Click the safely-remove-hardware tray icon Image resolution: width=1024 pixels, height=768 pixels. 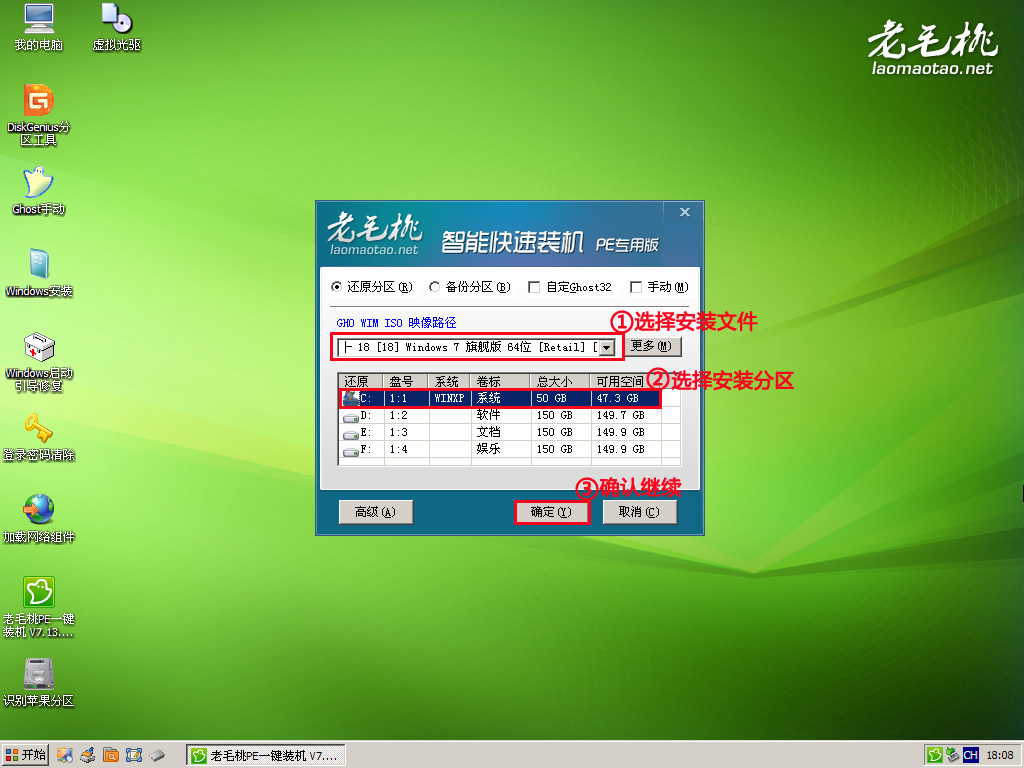pos(953,756)
